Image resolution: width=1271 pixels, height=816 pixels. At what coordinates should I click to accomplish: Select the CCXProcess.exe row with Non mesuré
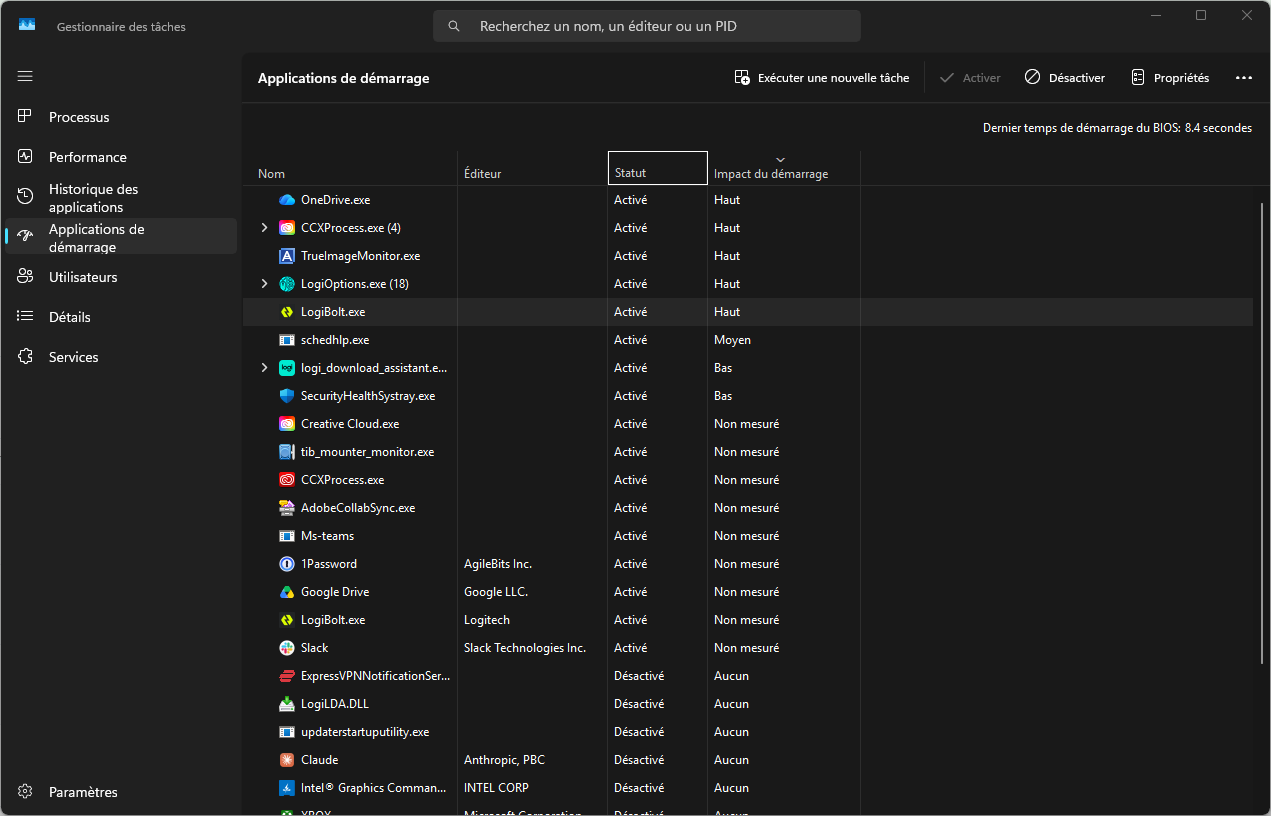pyautogui.click(x=748, y=480)
